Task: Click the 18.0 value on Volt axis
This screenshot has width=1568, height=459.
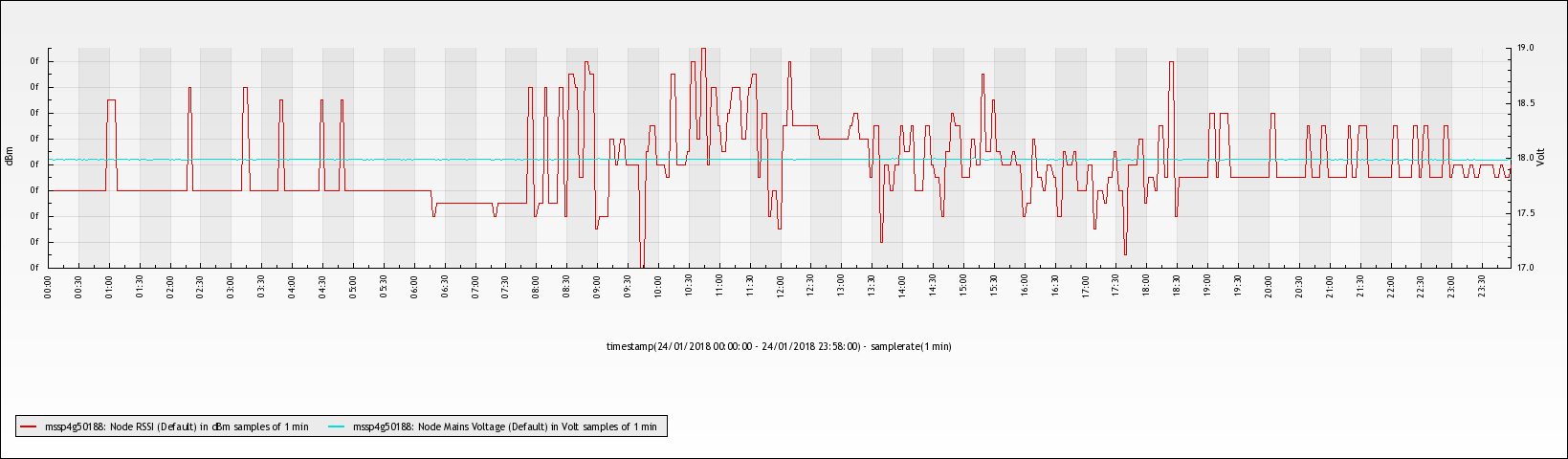Action: pyautogui.click(x=1525, y=158)
